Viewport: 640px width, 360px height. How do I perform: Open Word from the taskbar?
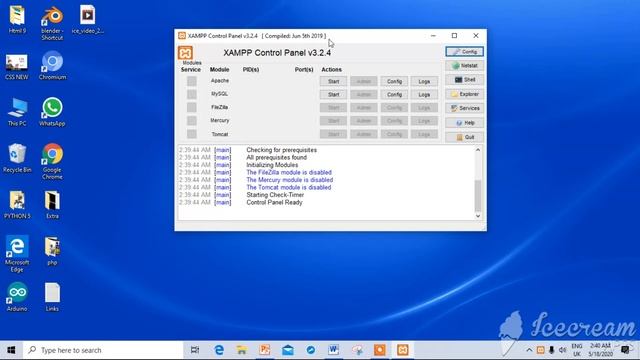(333, 350)
